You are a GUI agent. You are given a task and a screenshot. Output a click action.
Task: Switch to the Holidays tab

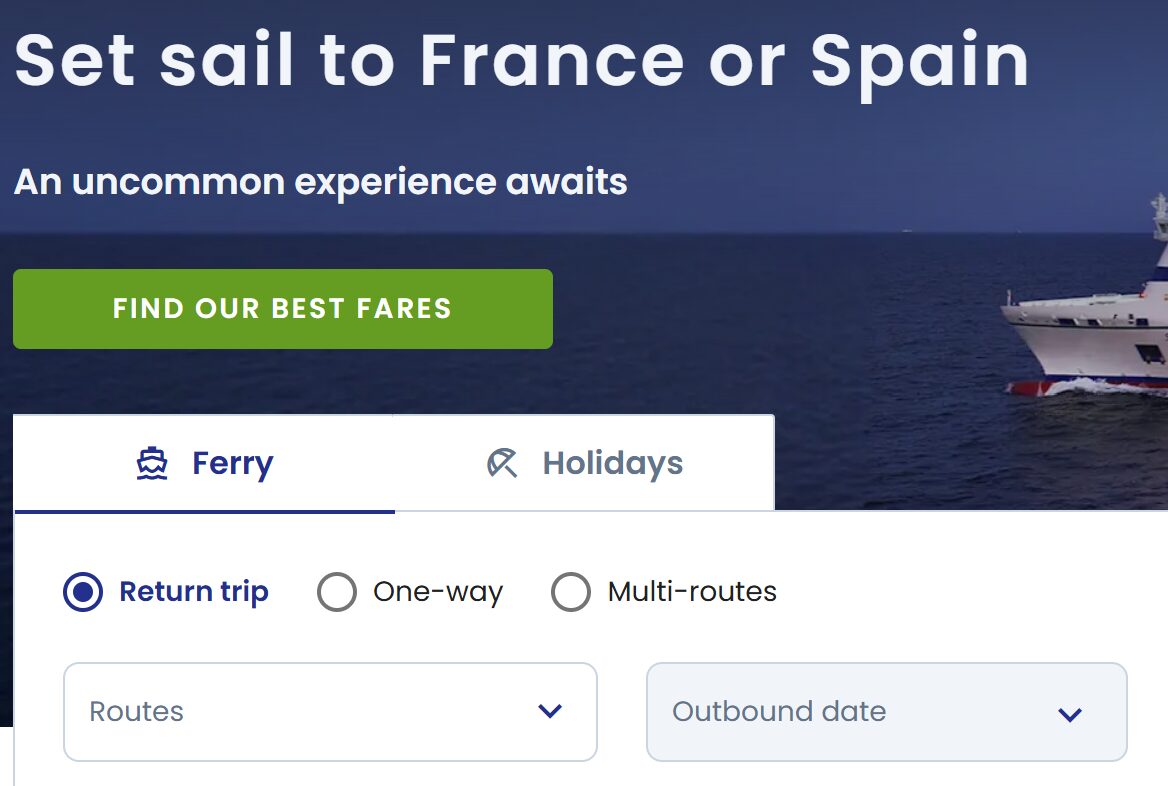coord(584,464)
